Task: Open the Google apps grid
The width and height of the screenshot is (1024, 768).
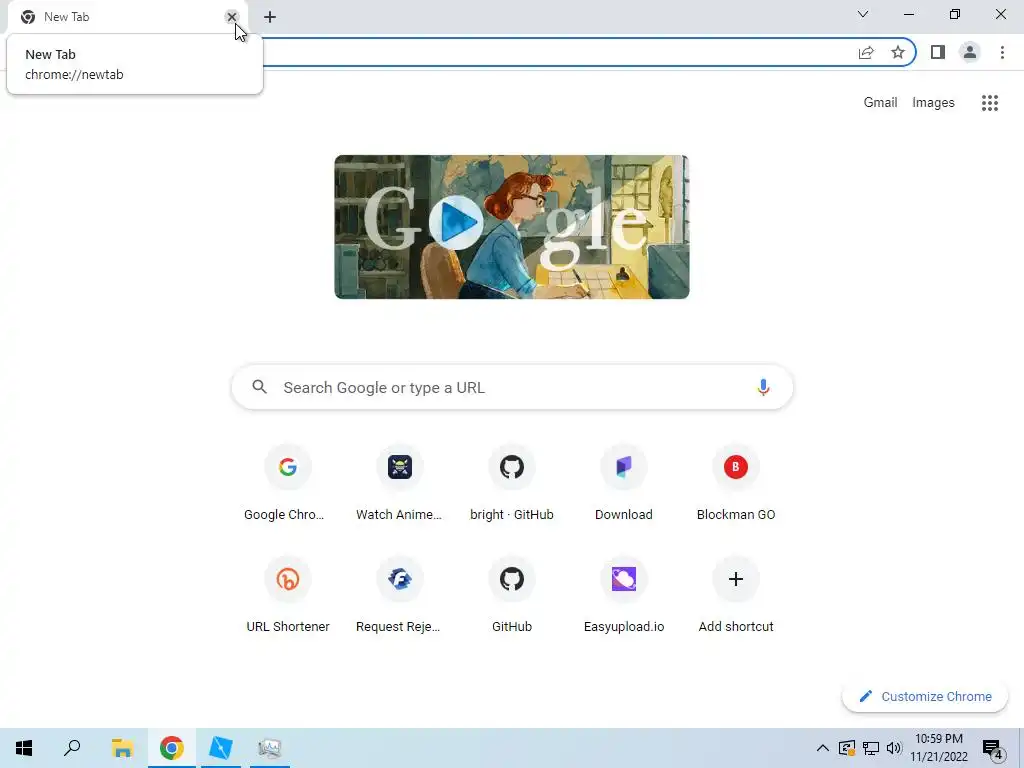Action: point(990,103)
